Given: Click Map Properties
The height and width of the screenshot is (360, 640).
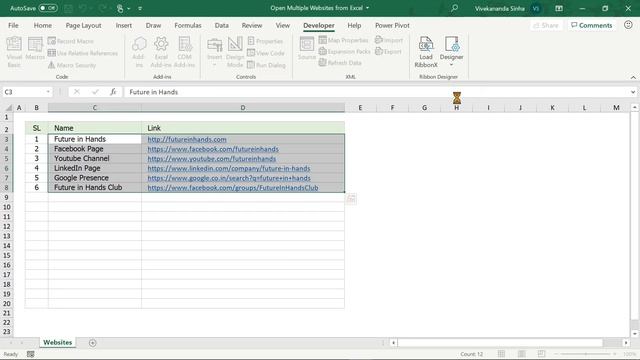Looking at the screenshot, I should tap(343, 40).
